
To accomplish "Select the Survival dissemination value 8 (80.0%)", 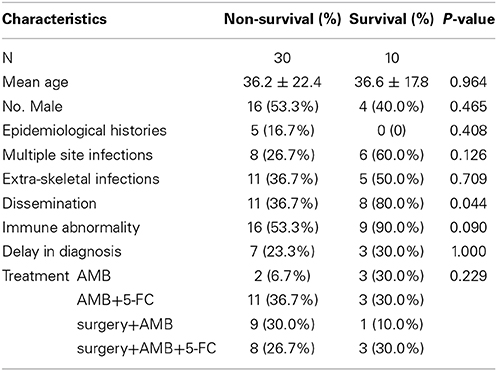I will pyautogui.click(x=391, y=204).
